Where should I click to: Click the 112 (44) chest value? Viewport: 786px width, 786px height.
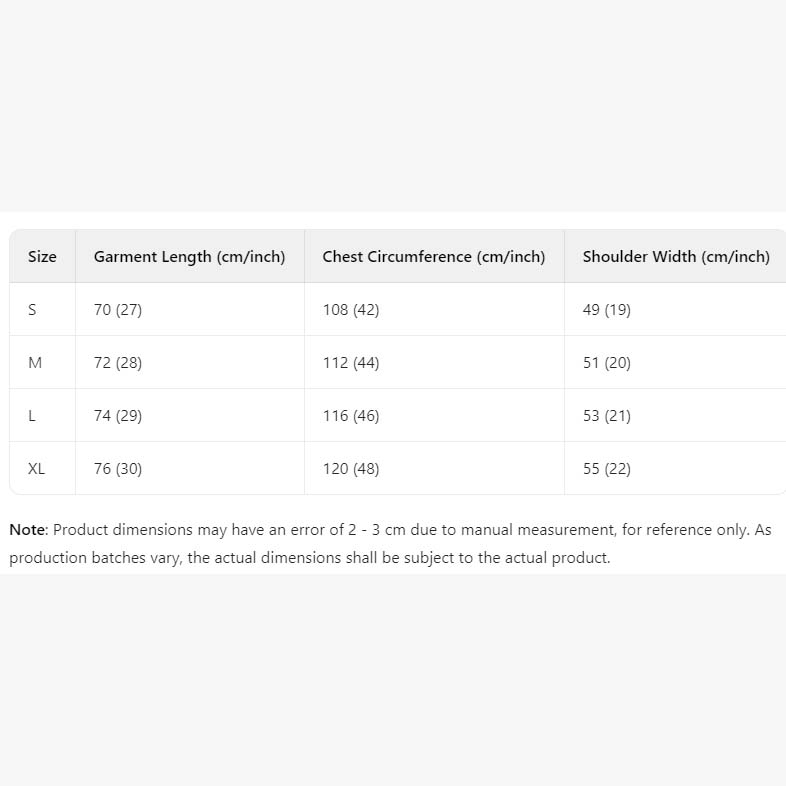pyautogui.click(x=351, y=363)
